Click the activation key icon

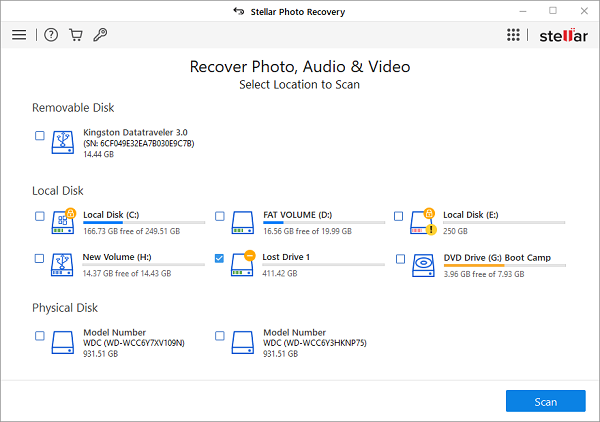tap(100, 35)
